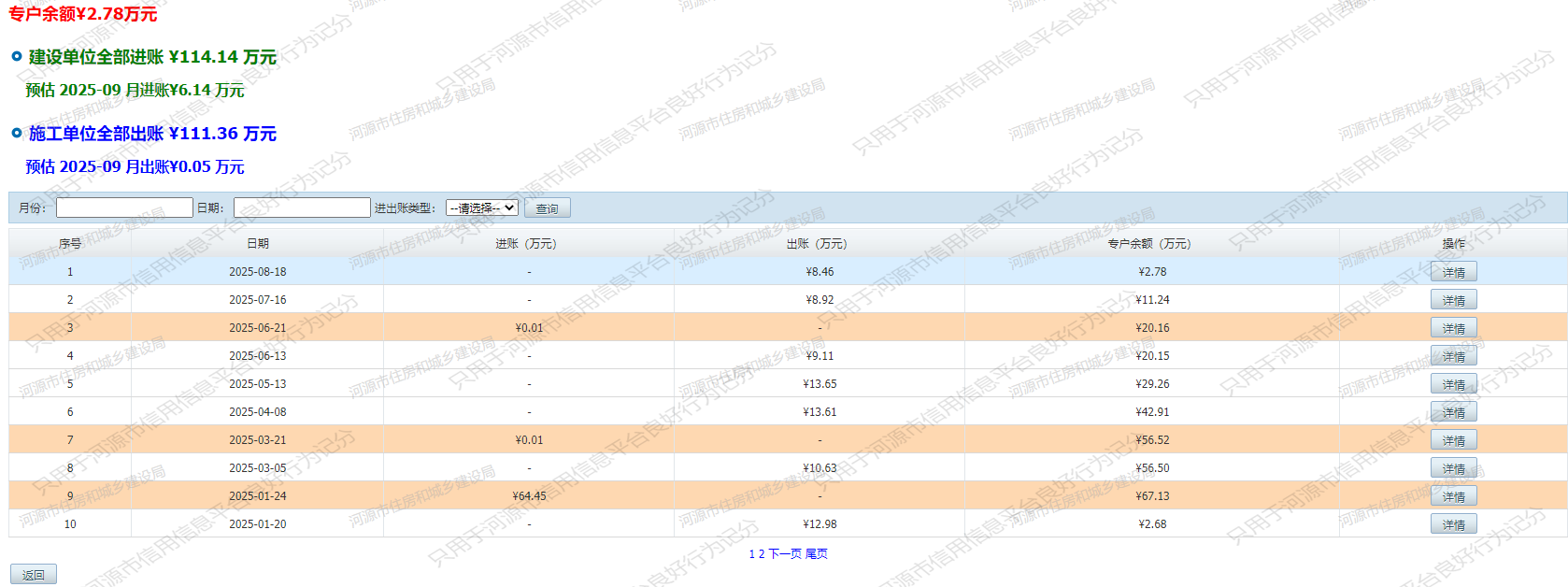Click the 日期 (date) input field
1568x587 pixels.
pyautogui.click(x=302, y=208)
